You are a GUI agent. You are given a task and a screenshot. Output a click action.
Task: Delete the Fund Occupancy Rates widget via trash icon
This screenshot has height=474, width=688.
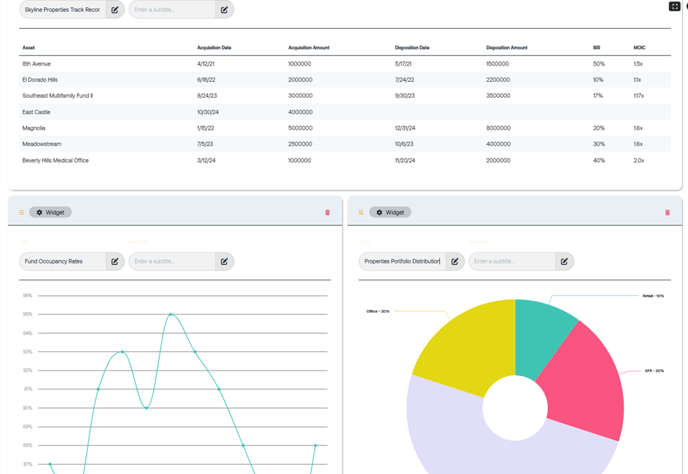click(x=327, y=212)
